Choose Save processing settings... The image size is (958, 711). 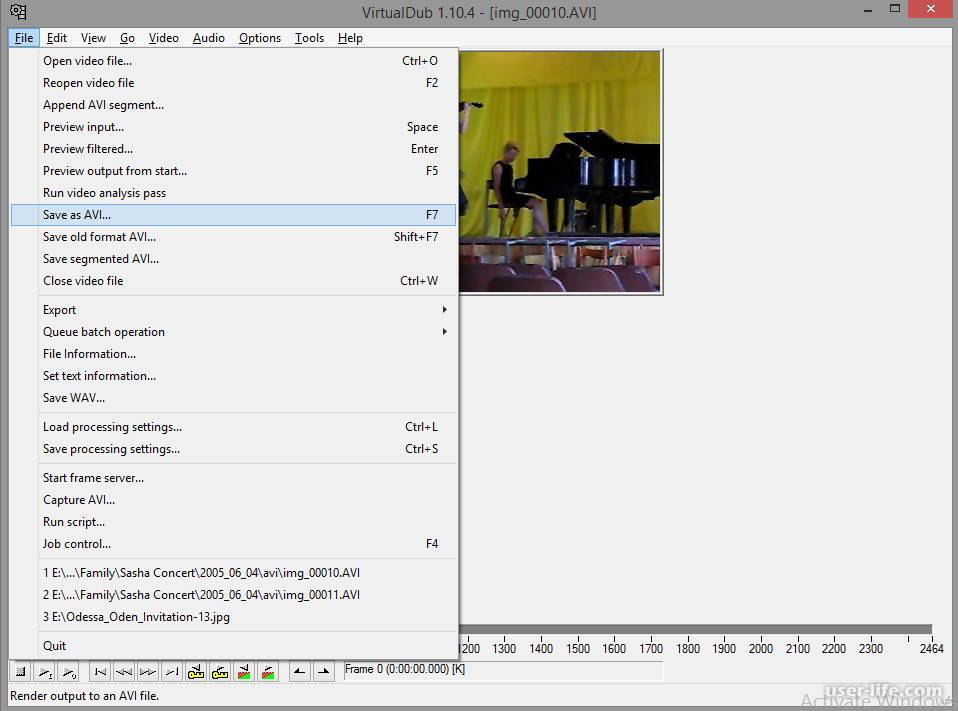[233, 449]
